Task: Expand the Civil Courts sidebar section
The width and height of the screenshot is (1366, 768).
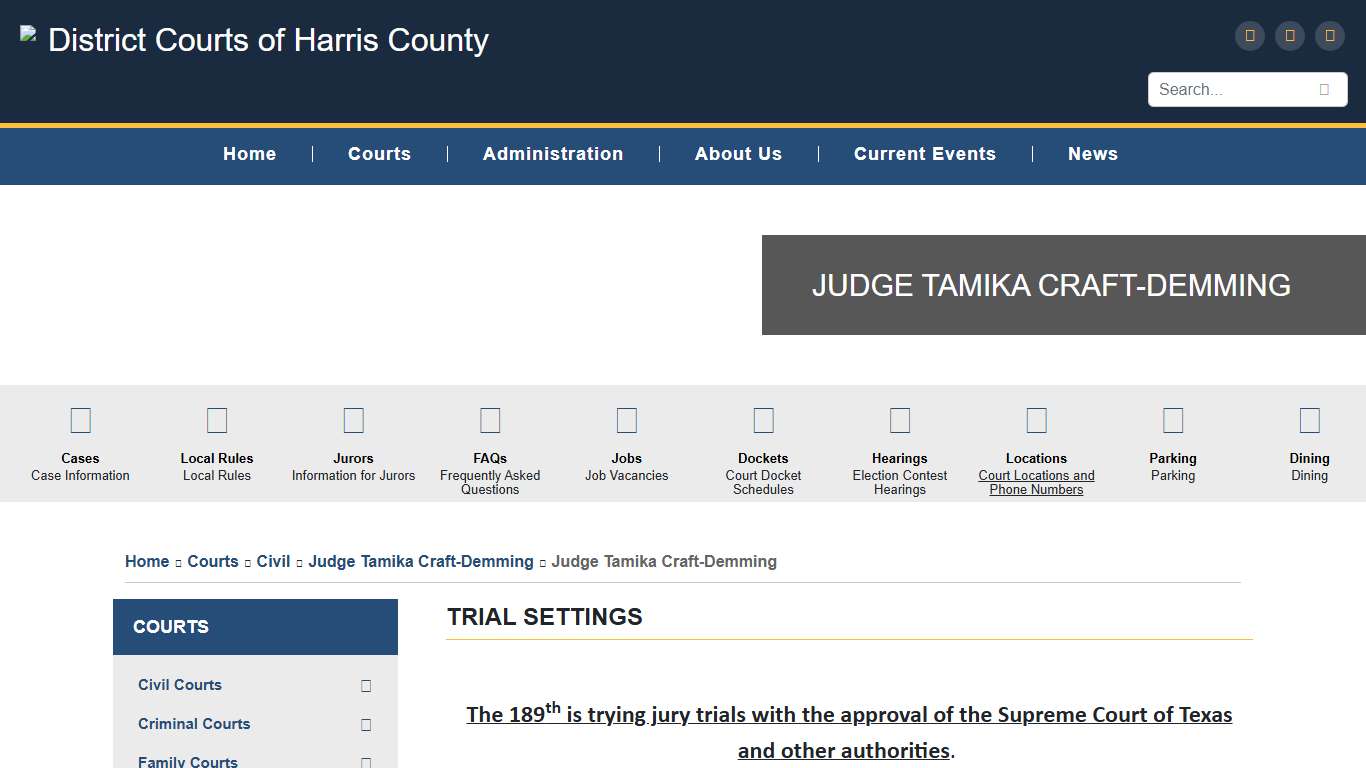Action: pos(366,686)
